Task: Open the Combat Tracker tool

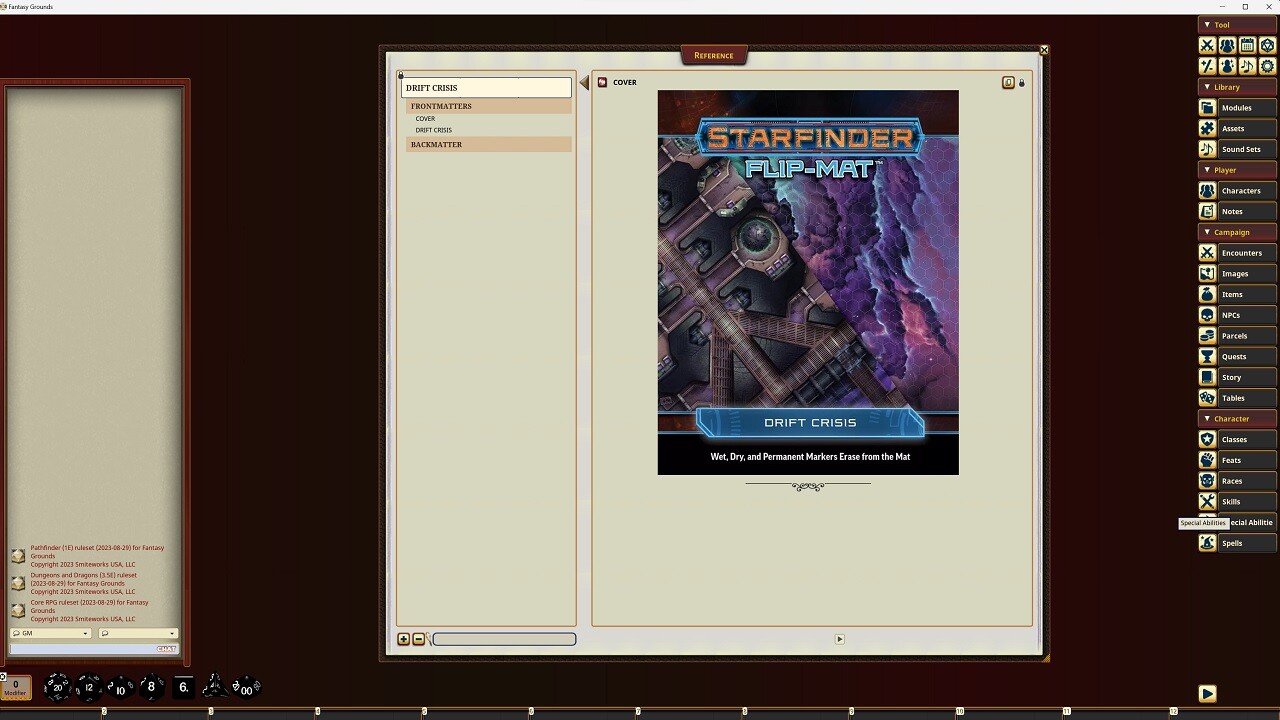Action: [1207, 45]
